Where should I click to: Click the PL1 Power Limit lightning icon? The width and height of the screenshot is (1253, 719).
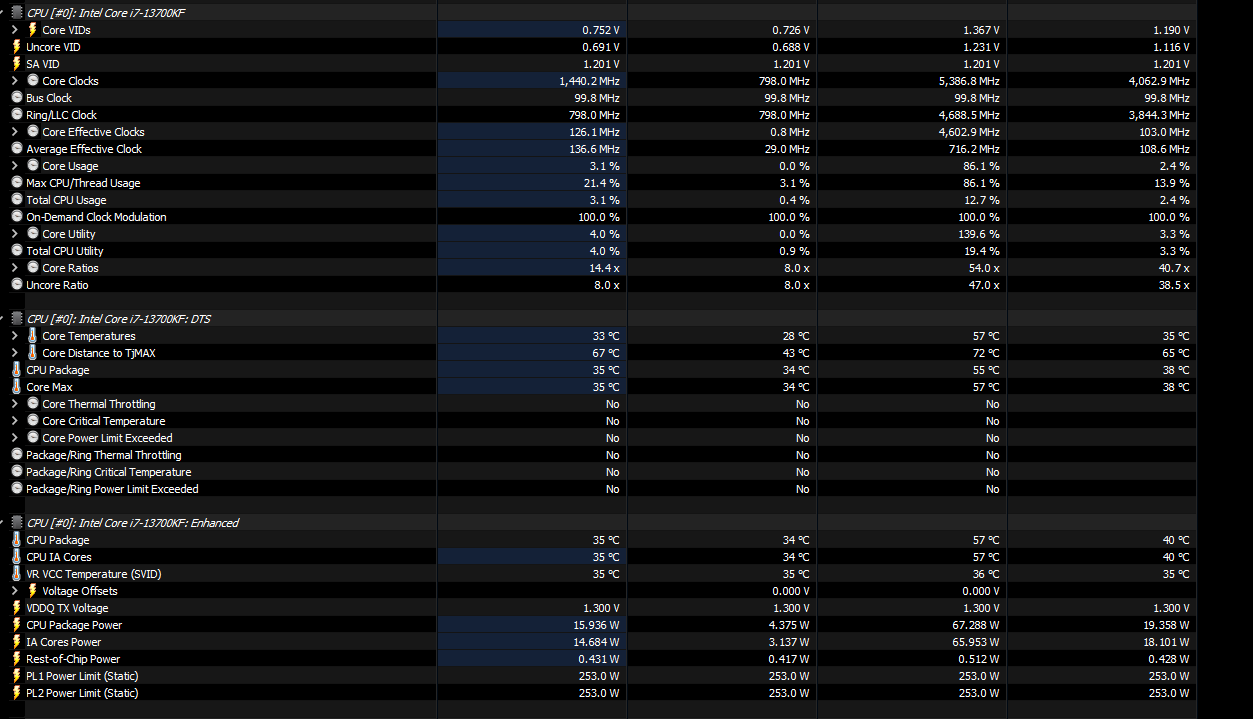[x=16, y=676]
